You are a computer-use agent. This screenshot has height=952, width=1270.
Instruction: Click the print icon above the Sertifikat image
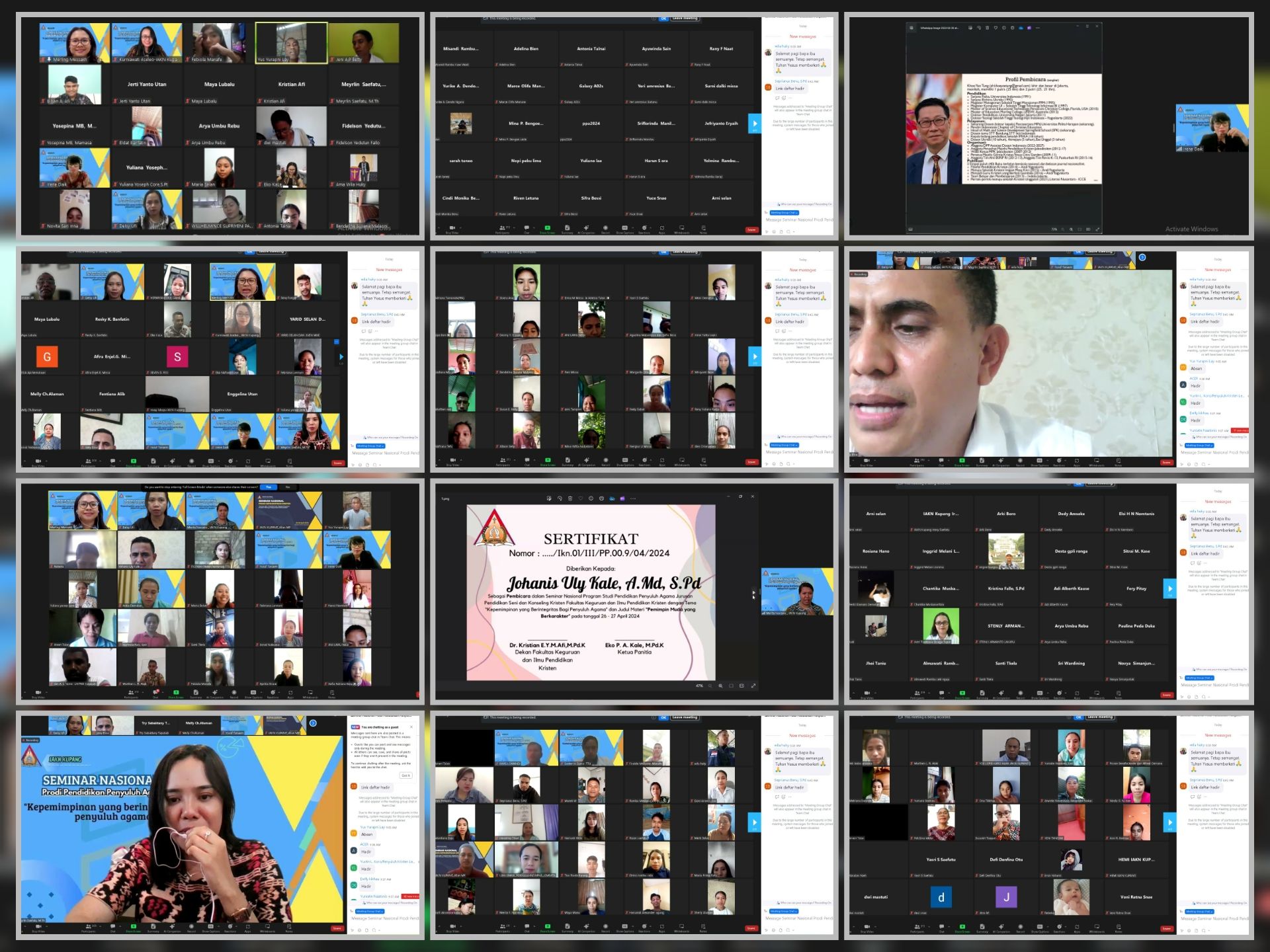tap(601, 498)
